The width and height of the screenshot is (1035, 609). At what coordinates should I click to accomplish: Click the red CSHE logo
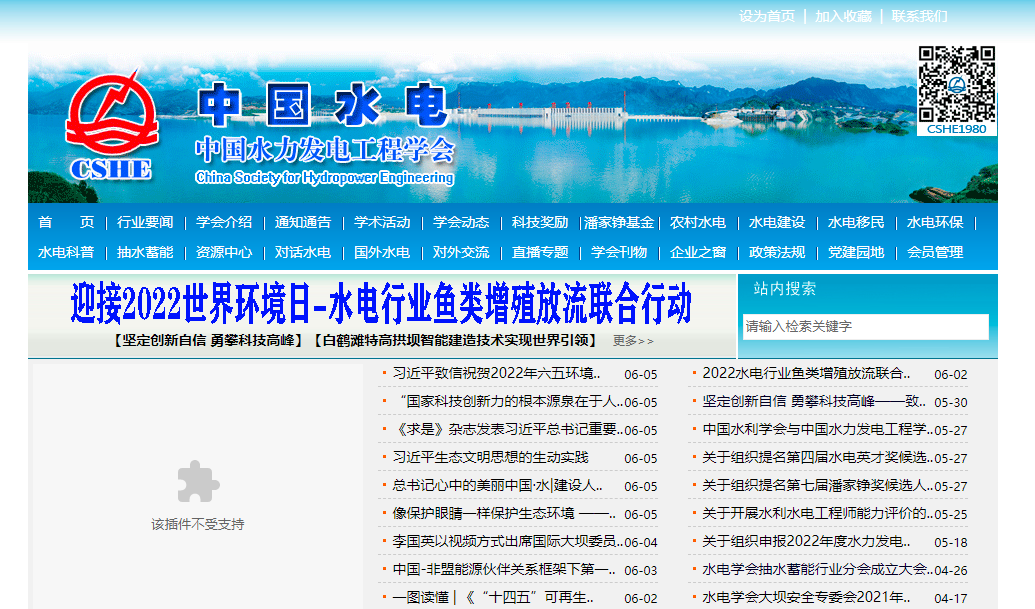click(112, 125)
